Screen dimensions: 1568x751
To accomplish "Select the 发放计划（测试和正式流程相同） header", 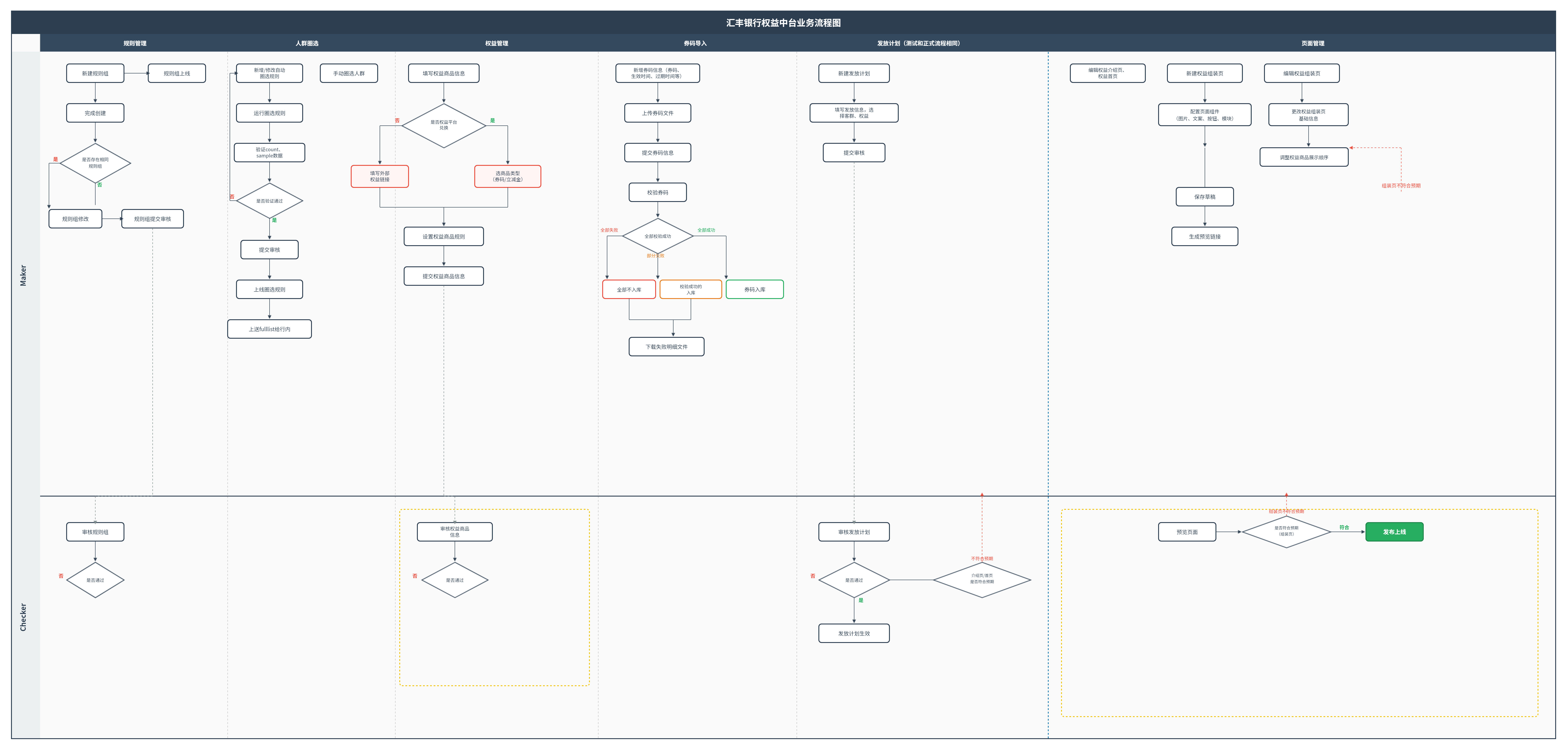I will [919, 43].
